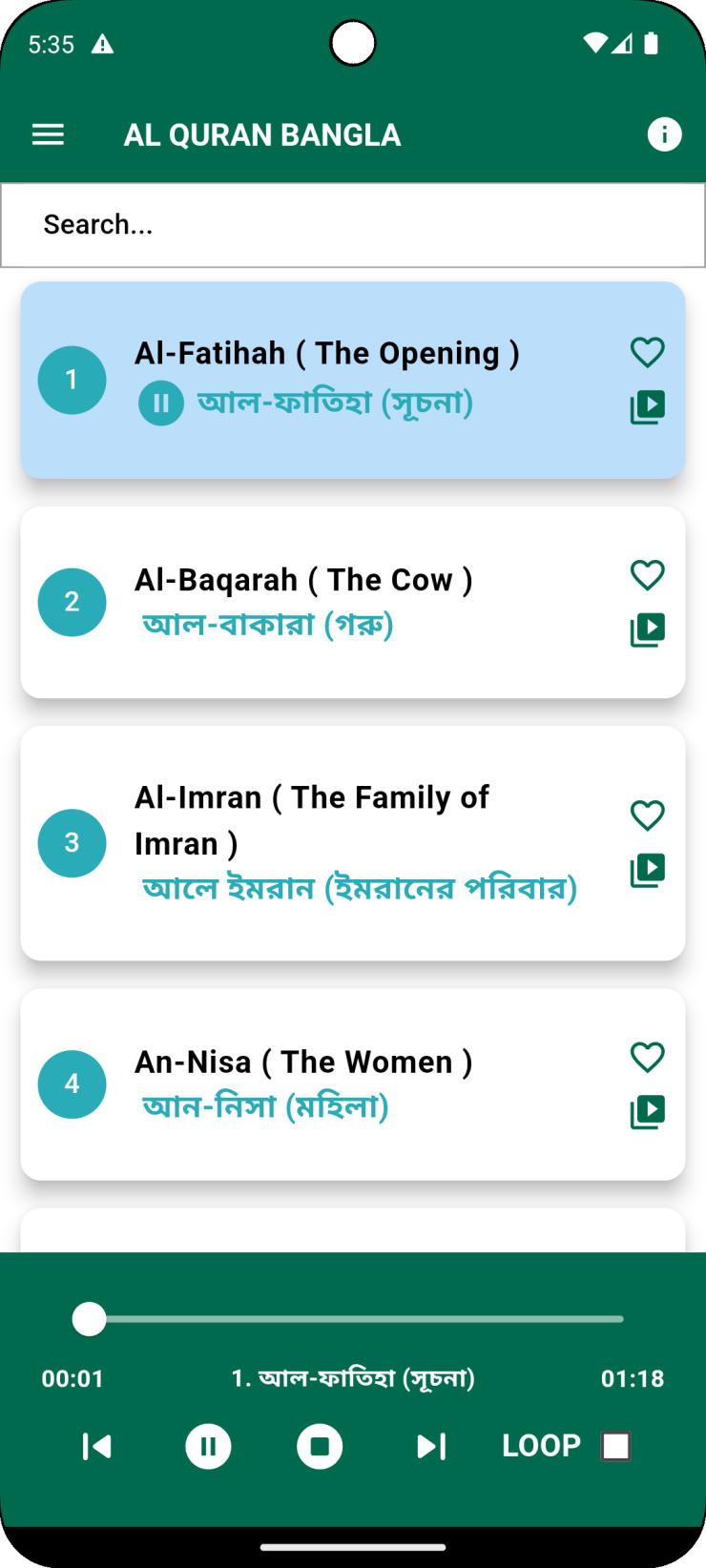This screenshot has height=1568, width=706.
Task: Skip to the next surah
Action: [x=431, y=1447]
